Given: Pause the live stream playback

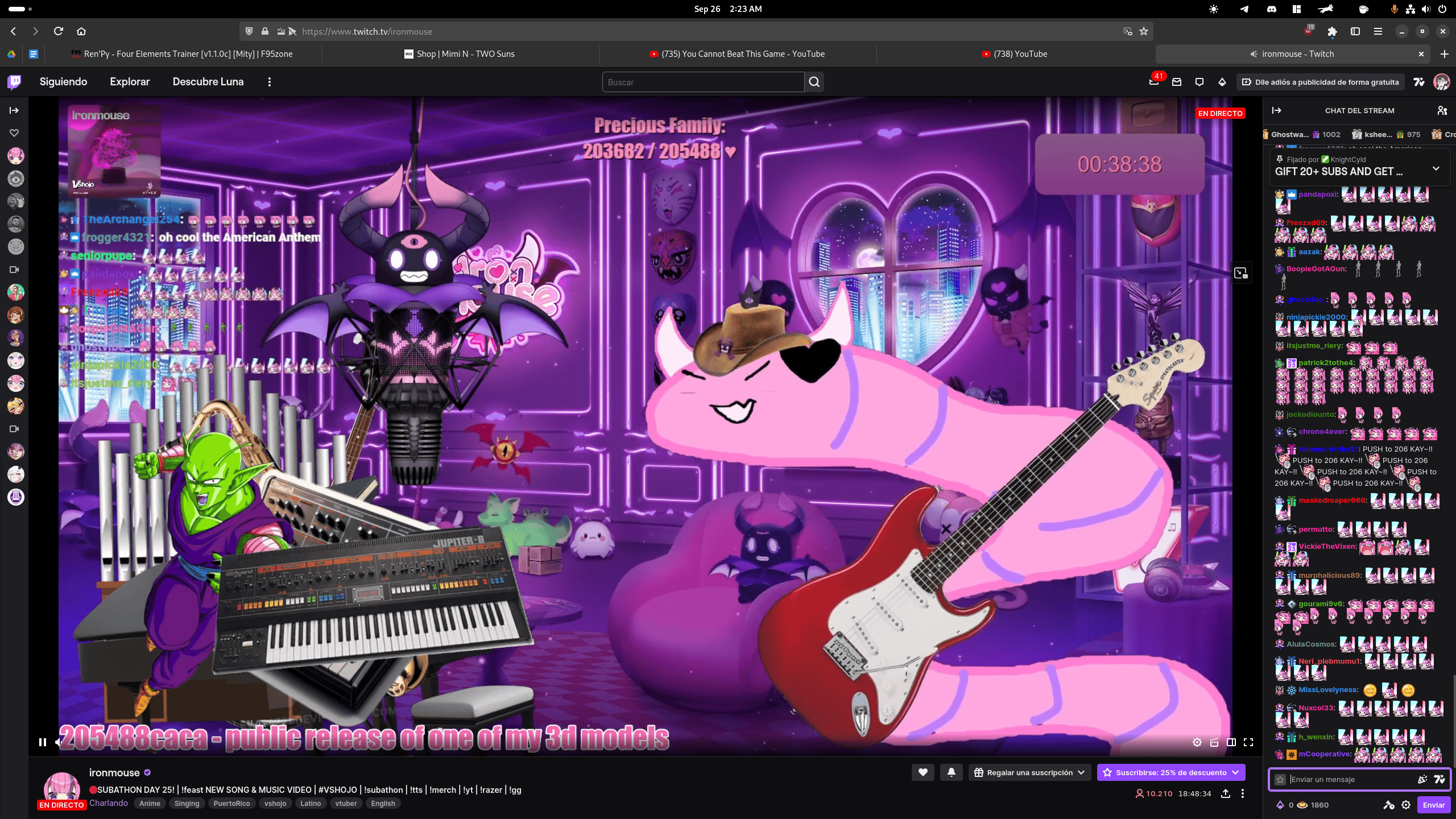Looking at the screenshot, I should (x=43, y=742).
